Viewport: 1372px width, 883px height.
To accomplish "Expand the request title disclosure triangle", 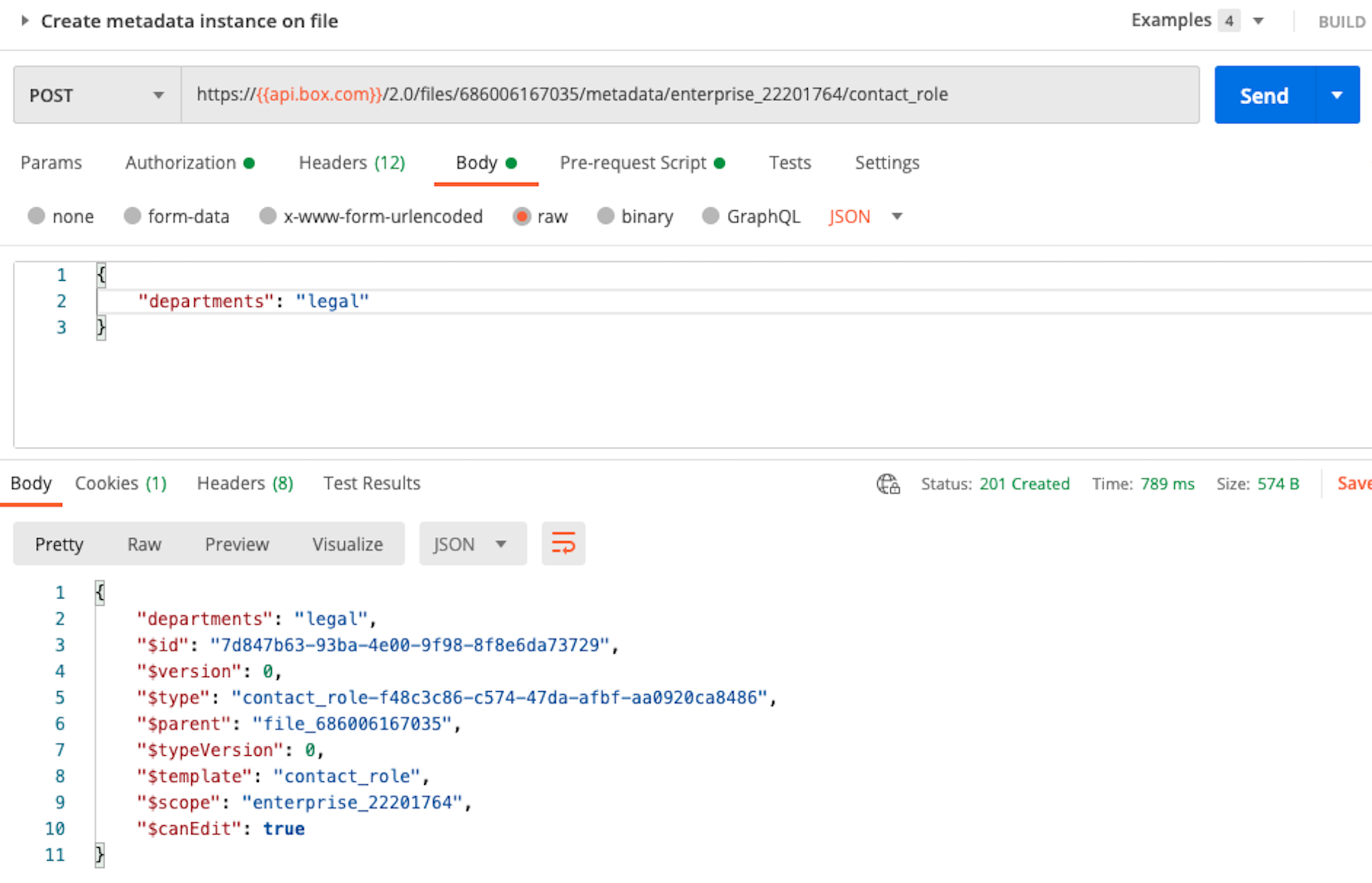I will [24, 21].
